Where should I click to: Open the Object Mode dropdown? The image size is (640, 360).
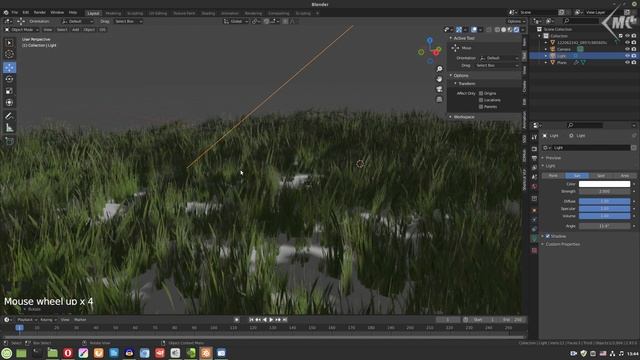click(x=22, y=30)
